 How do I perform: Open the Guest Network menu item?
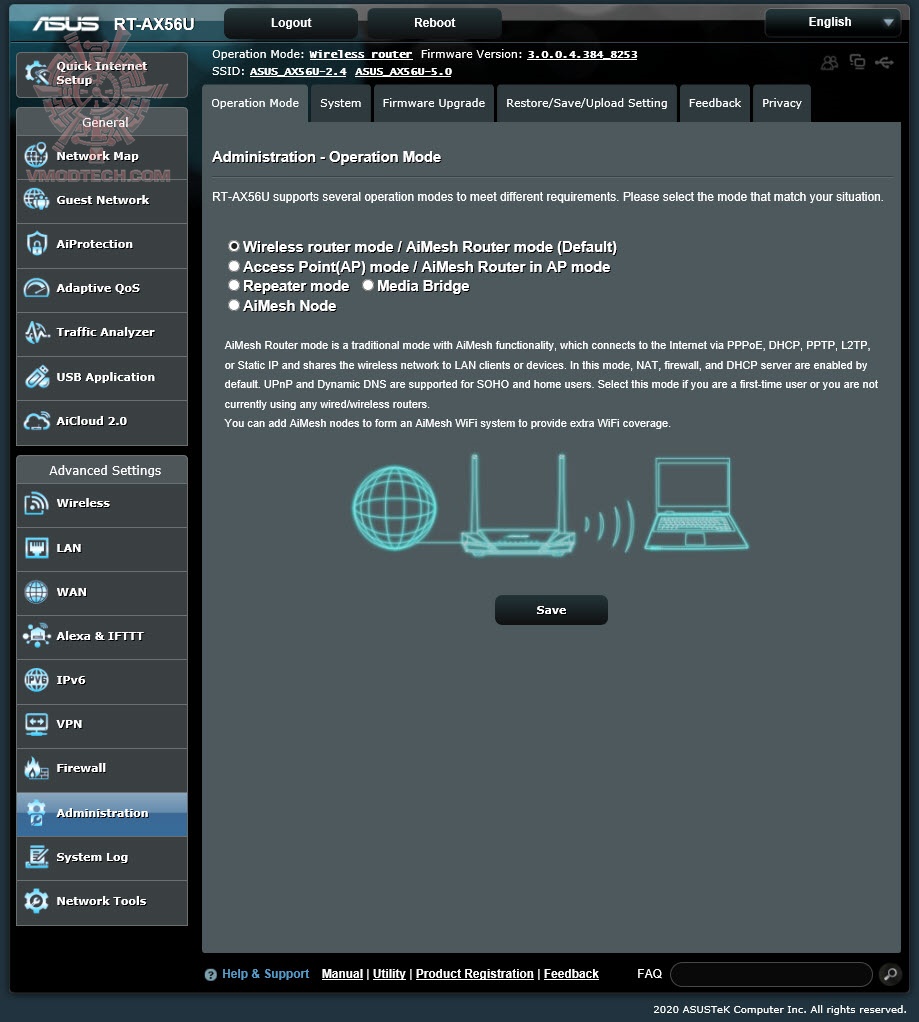[x=102, y=201]
